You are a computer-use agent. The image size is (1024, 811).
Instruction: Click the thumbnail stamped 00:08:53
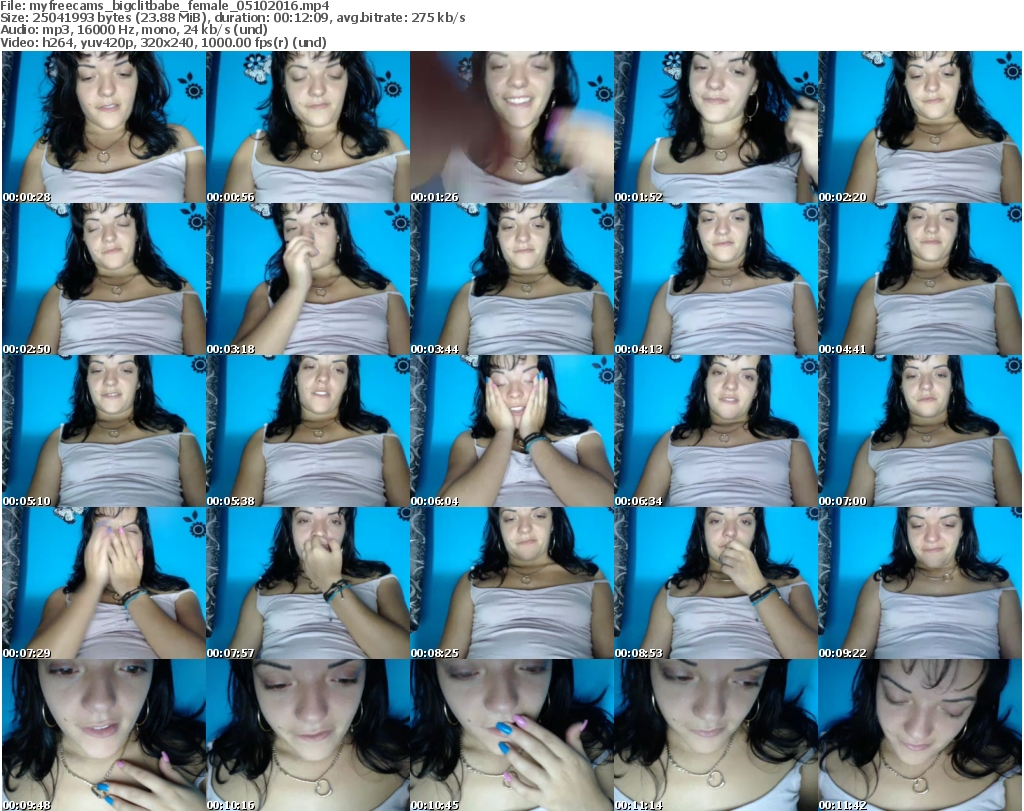[x=716, y=583]
